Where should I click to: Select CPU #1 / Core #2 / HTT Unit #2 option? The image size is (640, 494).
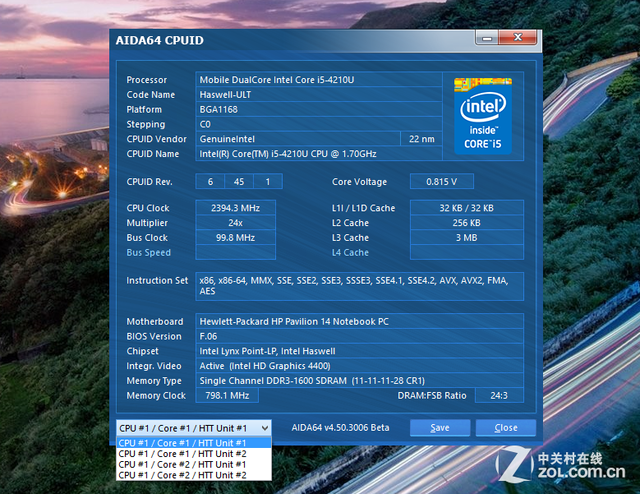tap(193, 475)
